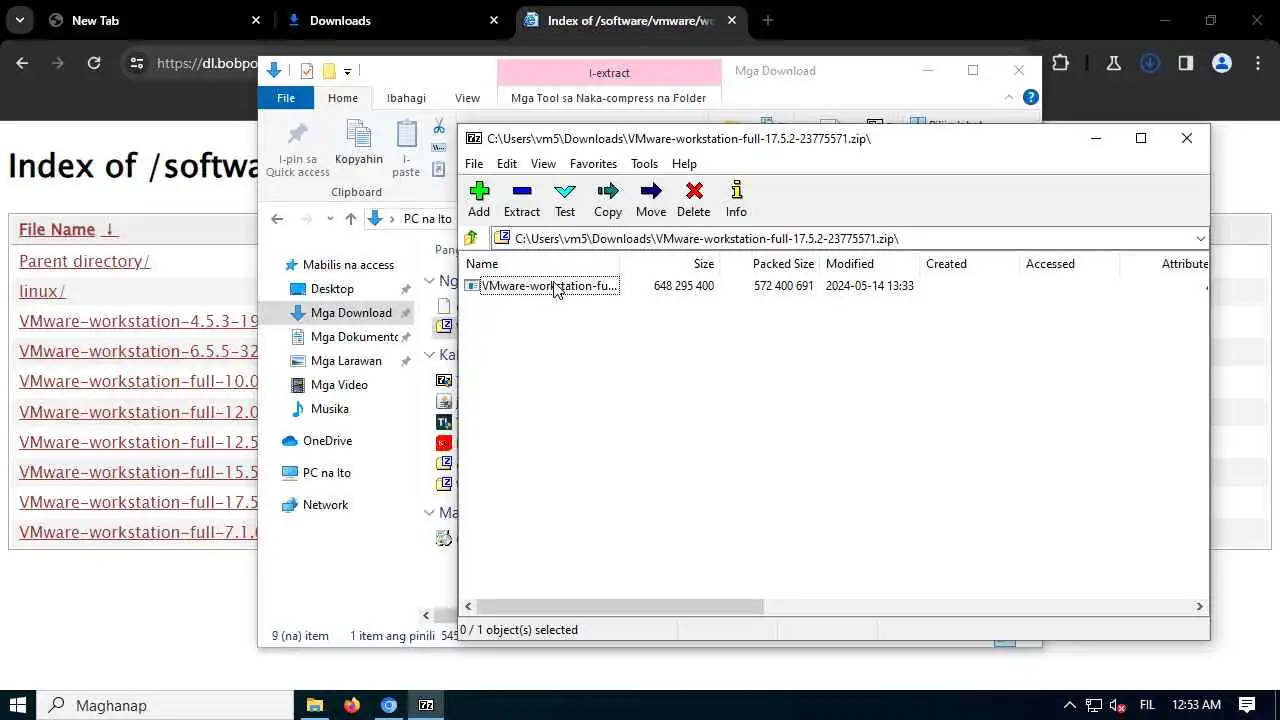Reload the browser page
The height and width of the screenshot is (720, 1280).
(94, 63)
